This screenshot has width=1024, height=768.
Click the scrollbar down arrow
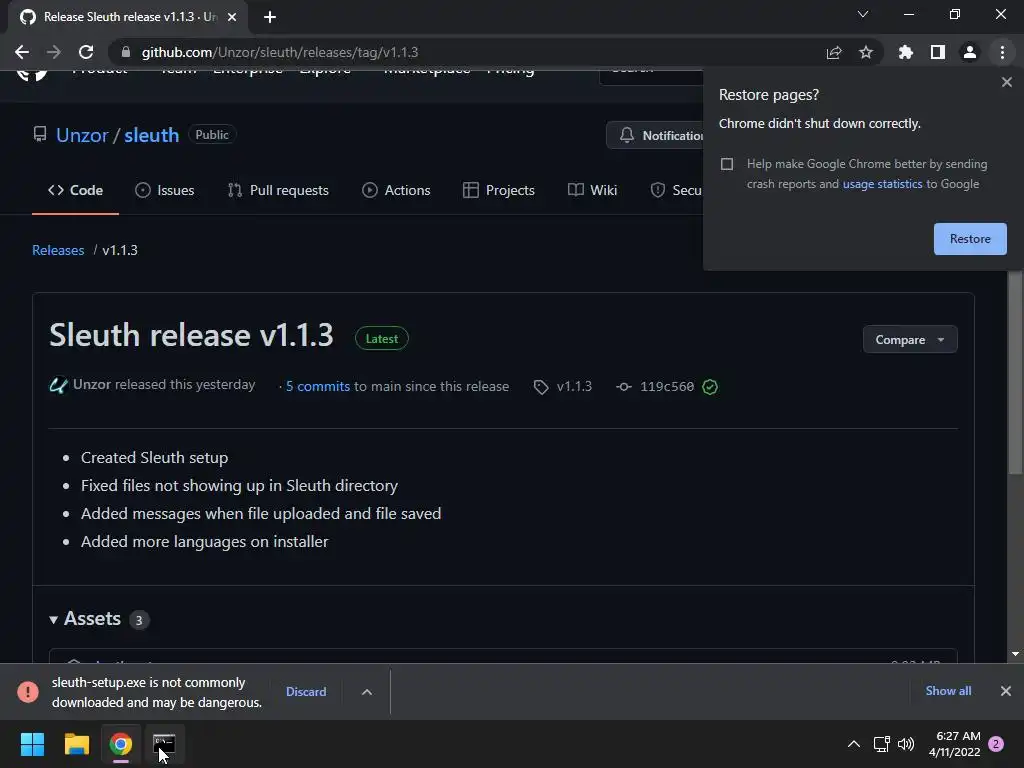point(1015,654)
